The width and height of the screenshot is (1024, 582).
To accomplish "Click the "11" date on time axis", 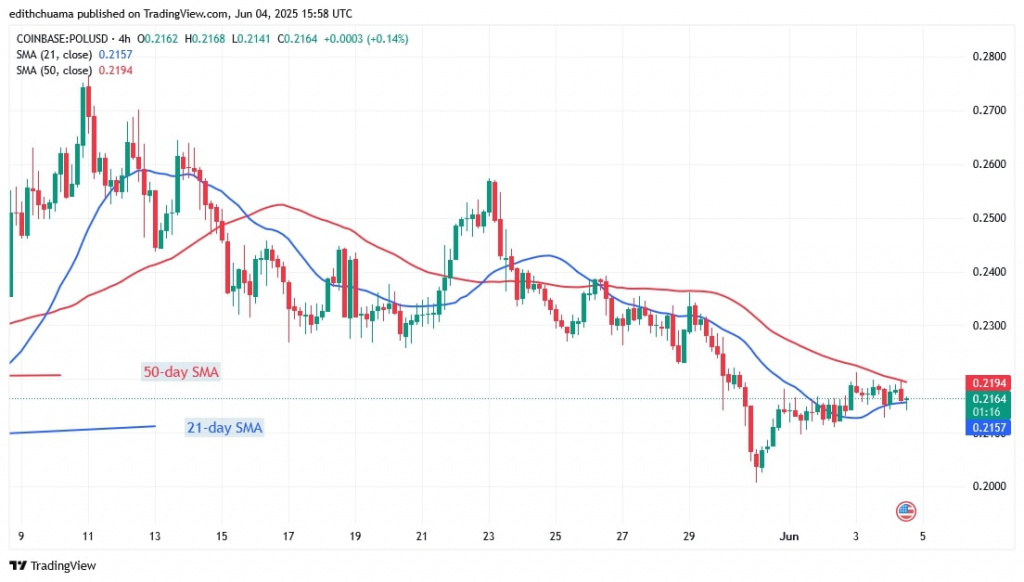I will 88,536.
